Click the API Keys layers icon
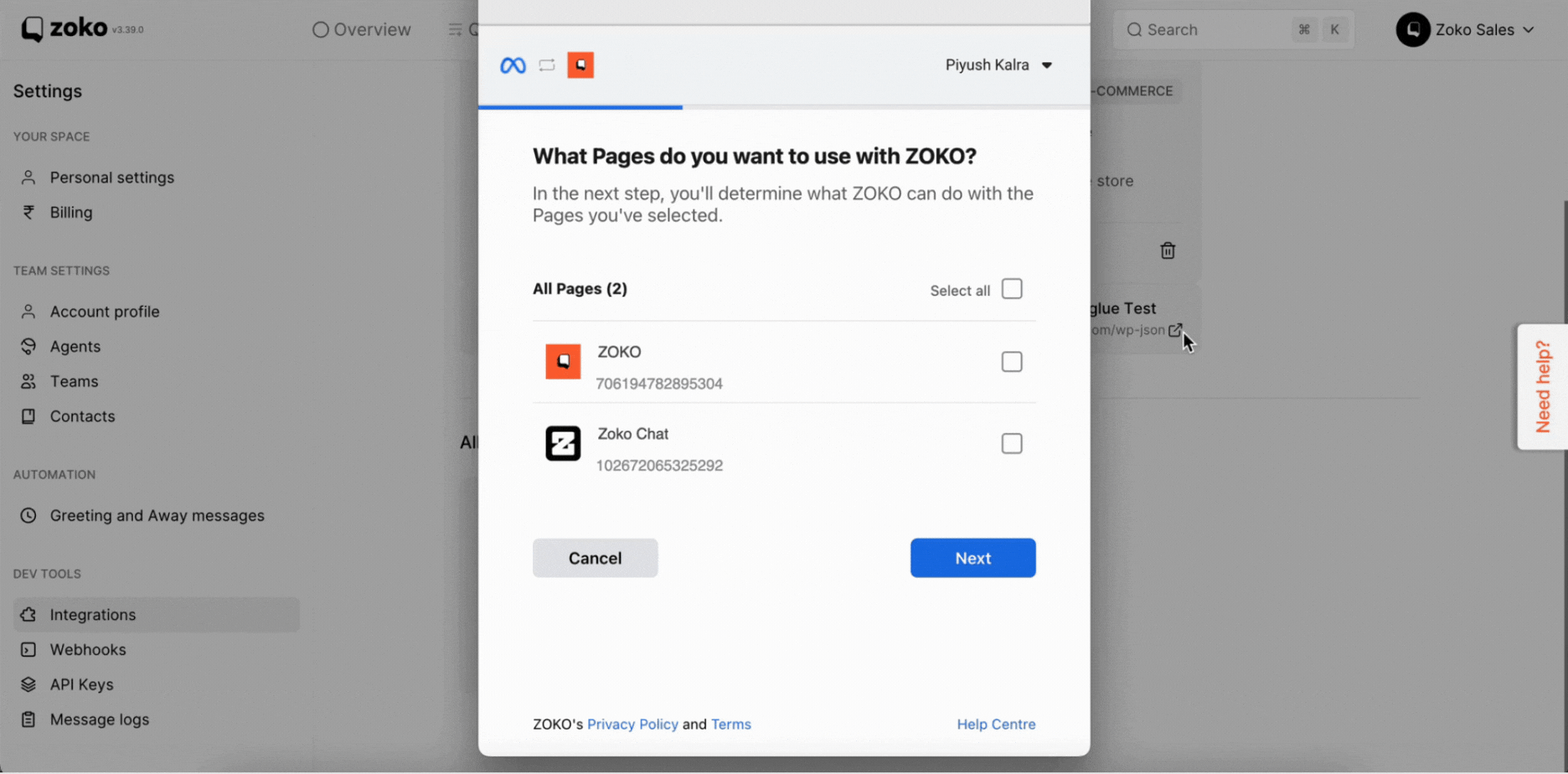 tap(28, 685)
